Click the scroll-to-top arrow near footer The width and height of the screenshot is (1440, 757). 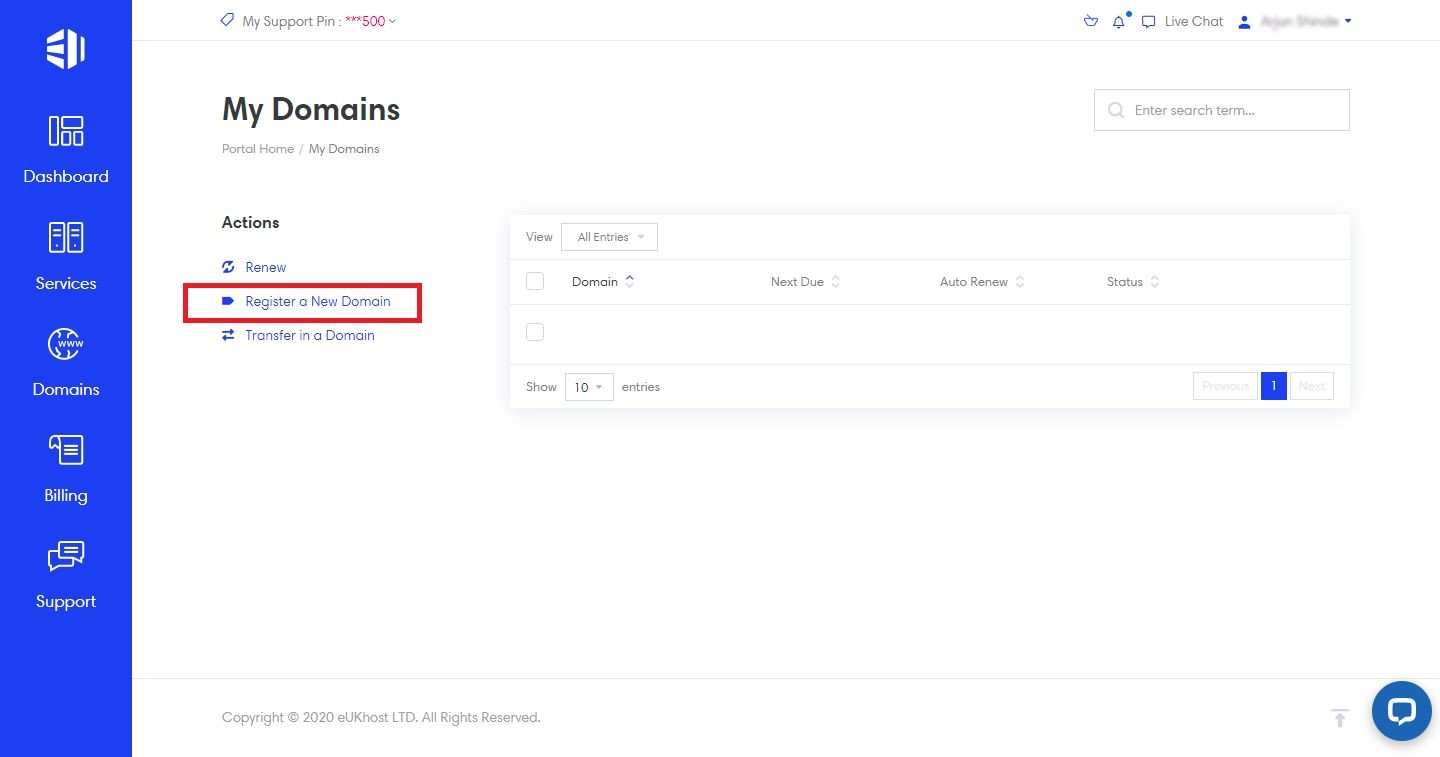(x=1339, y=717)
